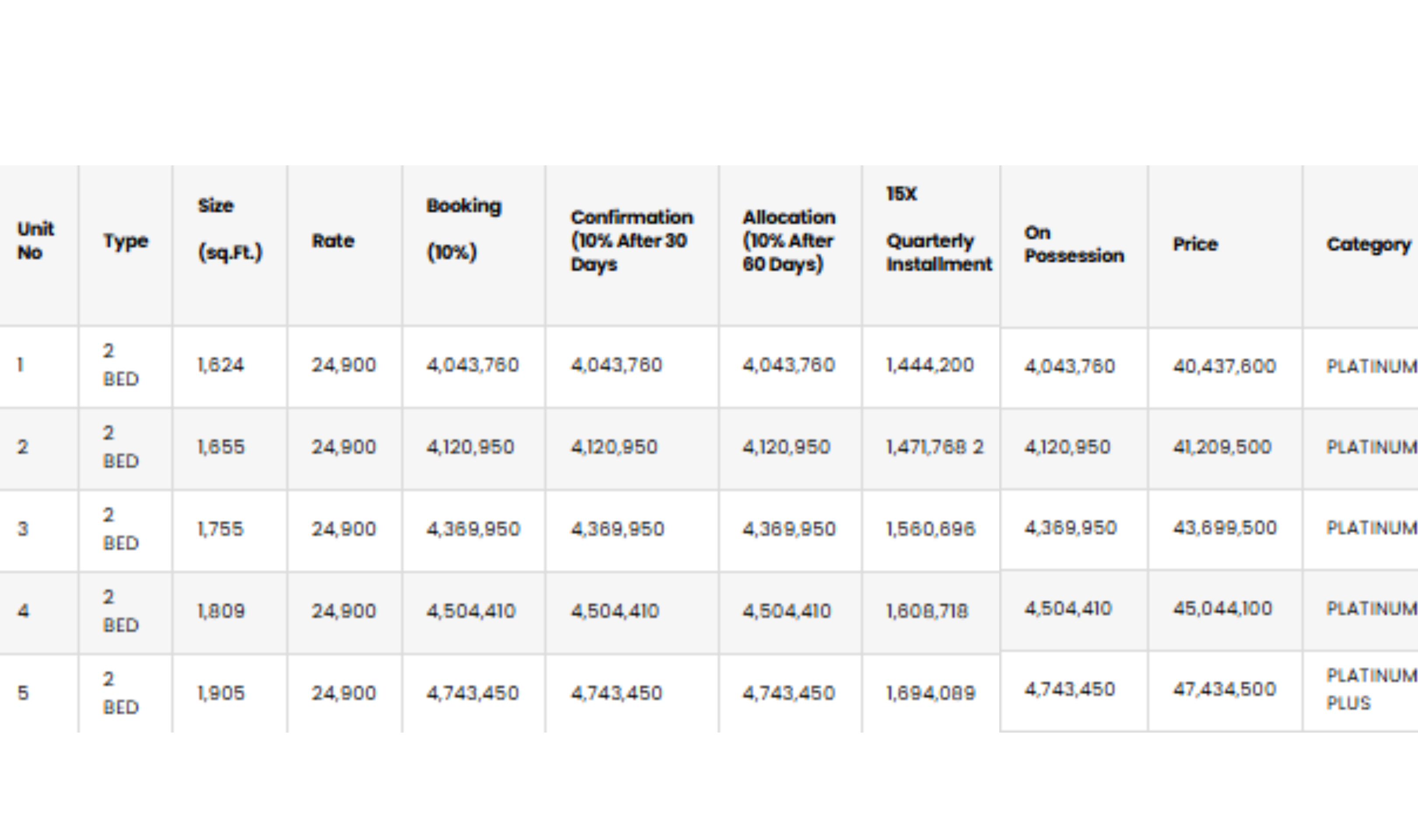Click the Unit No column header
Viewport: 1418px width, 840px height.
click(35, 241)
